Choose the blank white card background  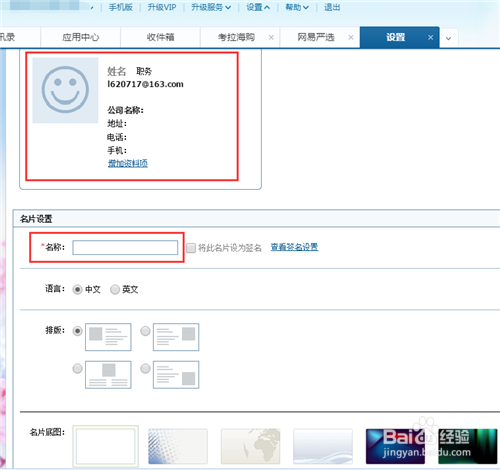[105, 446]
